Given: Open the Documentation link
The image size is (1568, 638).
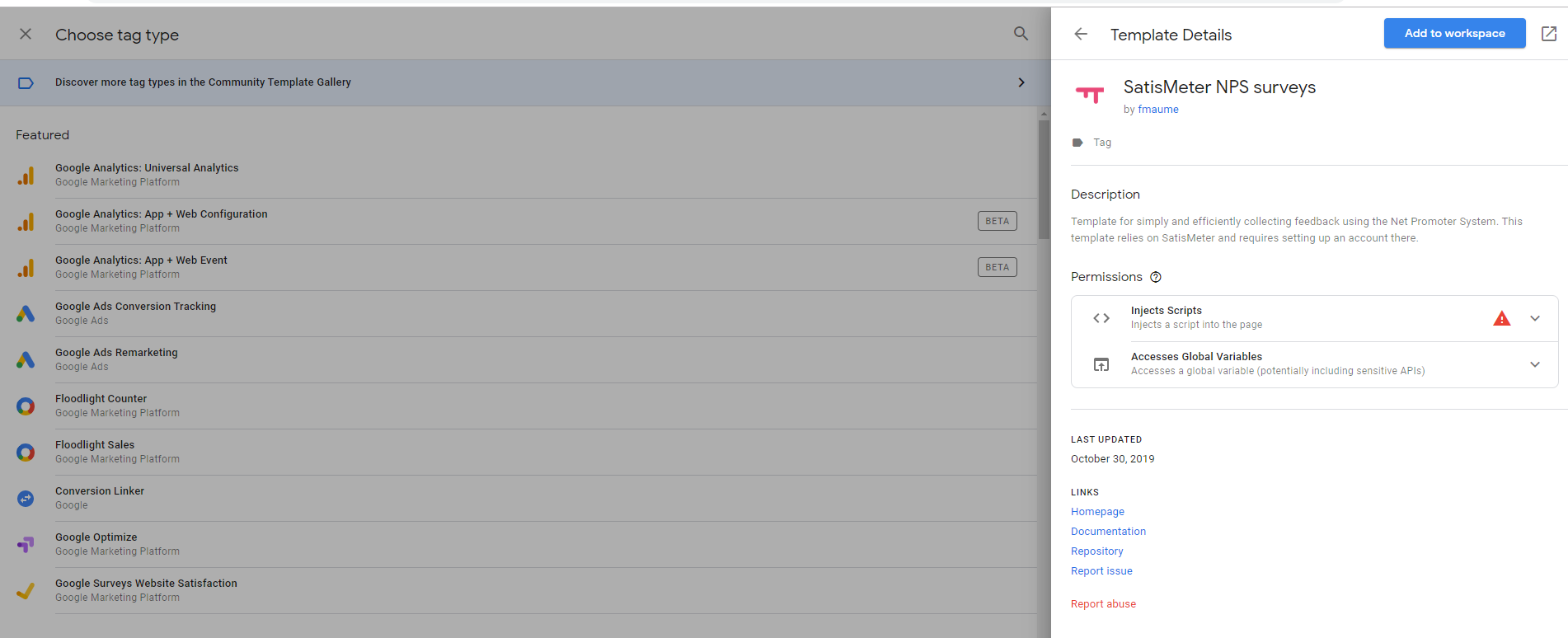Looking at the screenshot, I should click(1108, 532).
